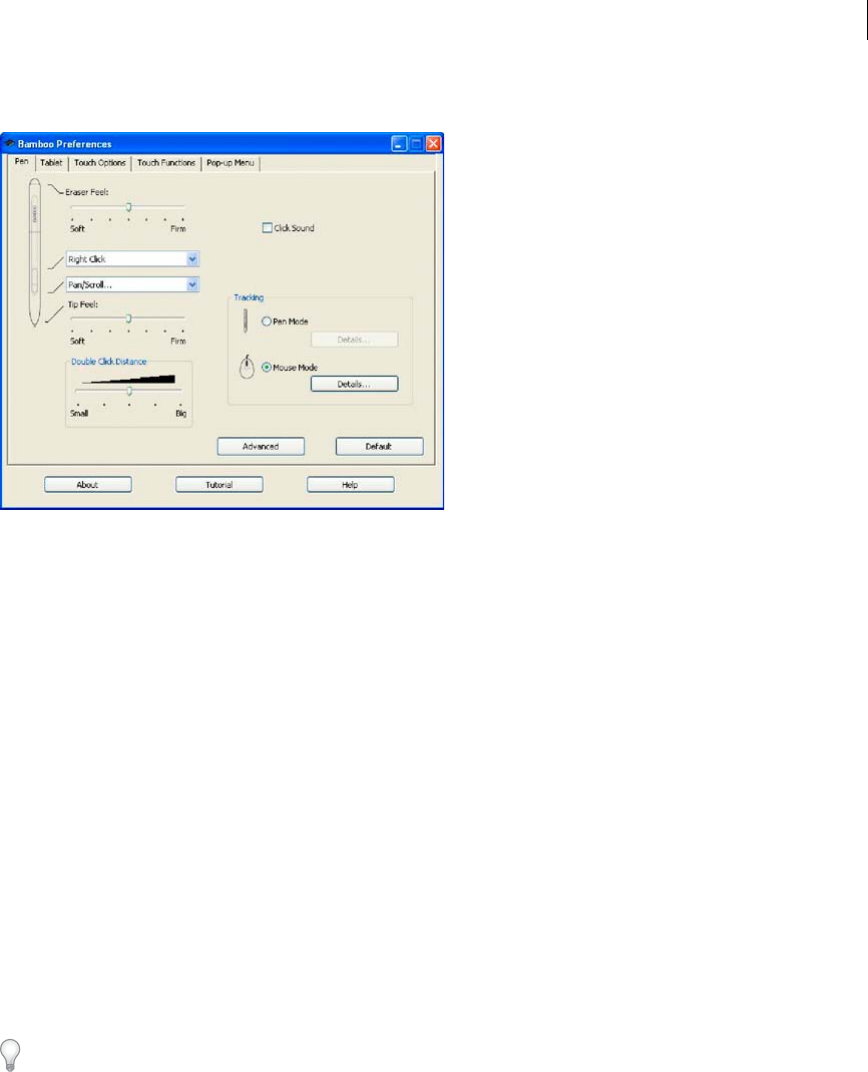Click the Soft label under Tip Feel

coord(78,340)
